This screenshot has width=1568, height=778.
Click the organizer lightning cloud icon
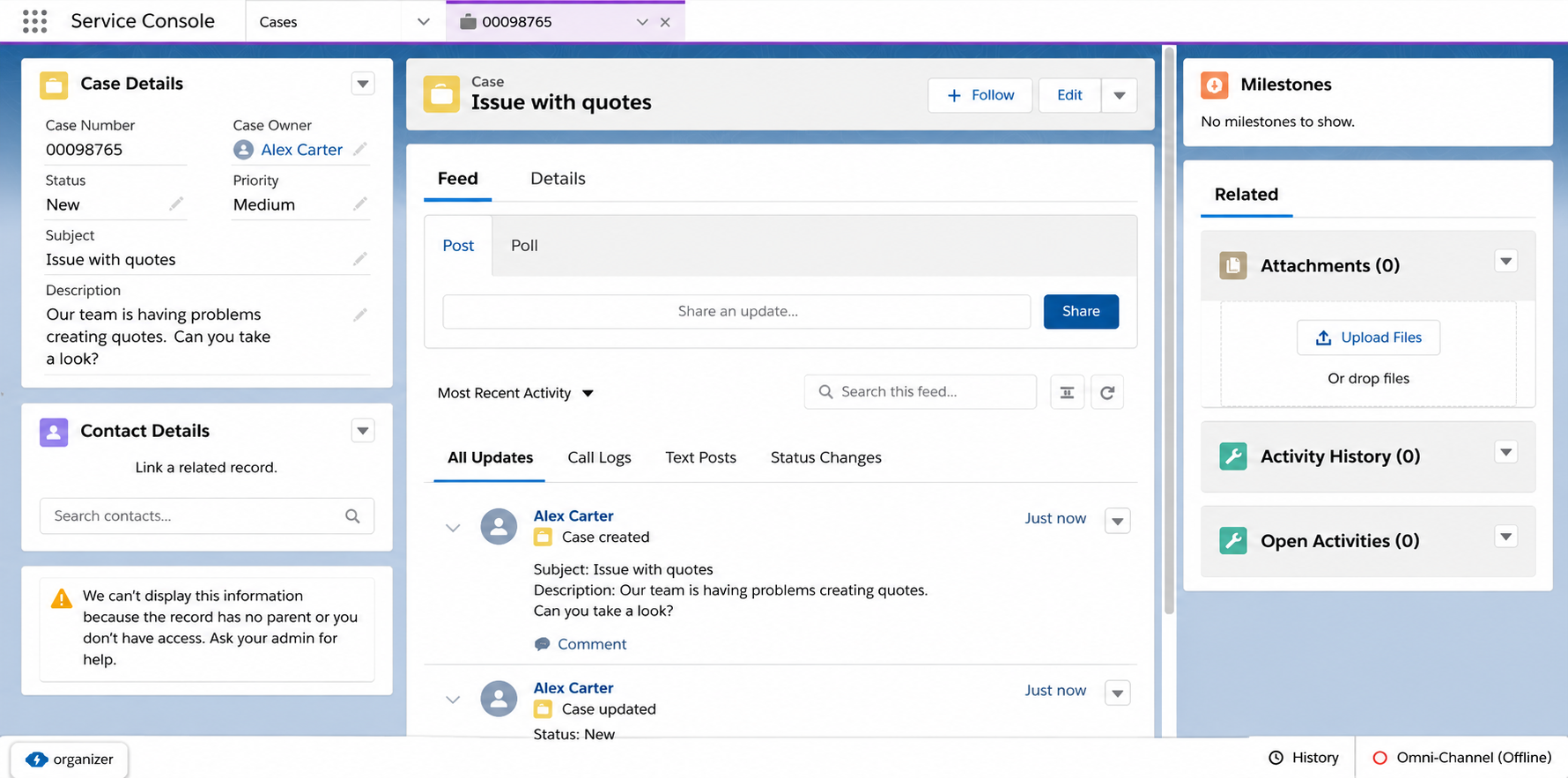coord(36,759)
